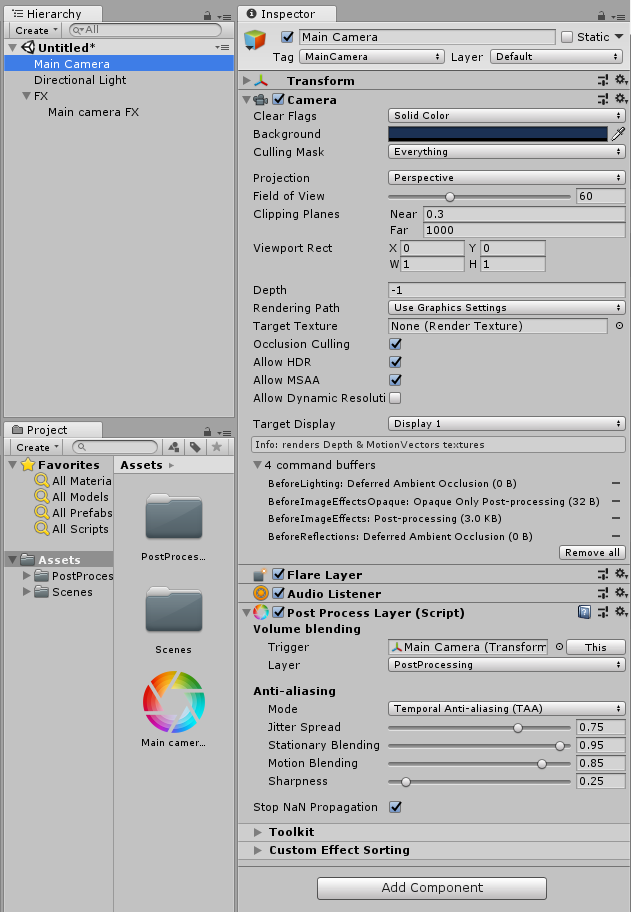Viewport: 631px width, 912px height.
Task: Collapse the FX object in Hierarchy
Action: (x=27, y=95)
